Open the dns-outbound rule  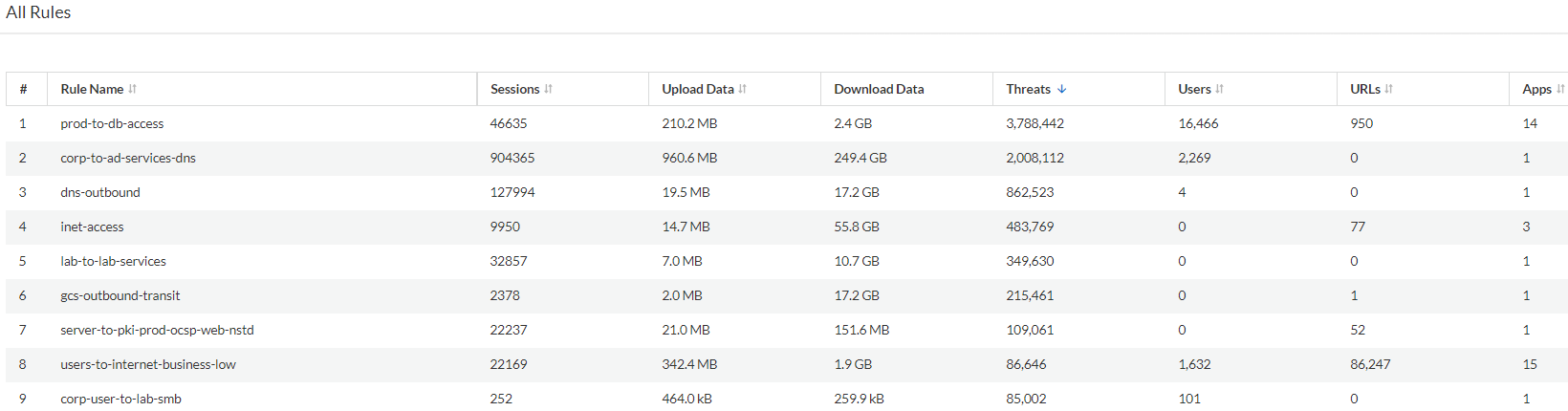tap(100, 192)
